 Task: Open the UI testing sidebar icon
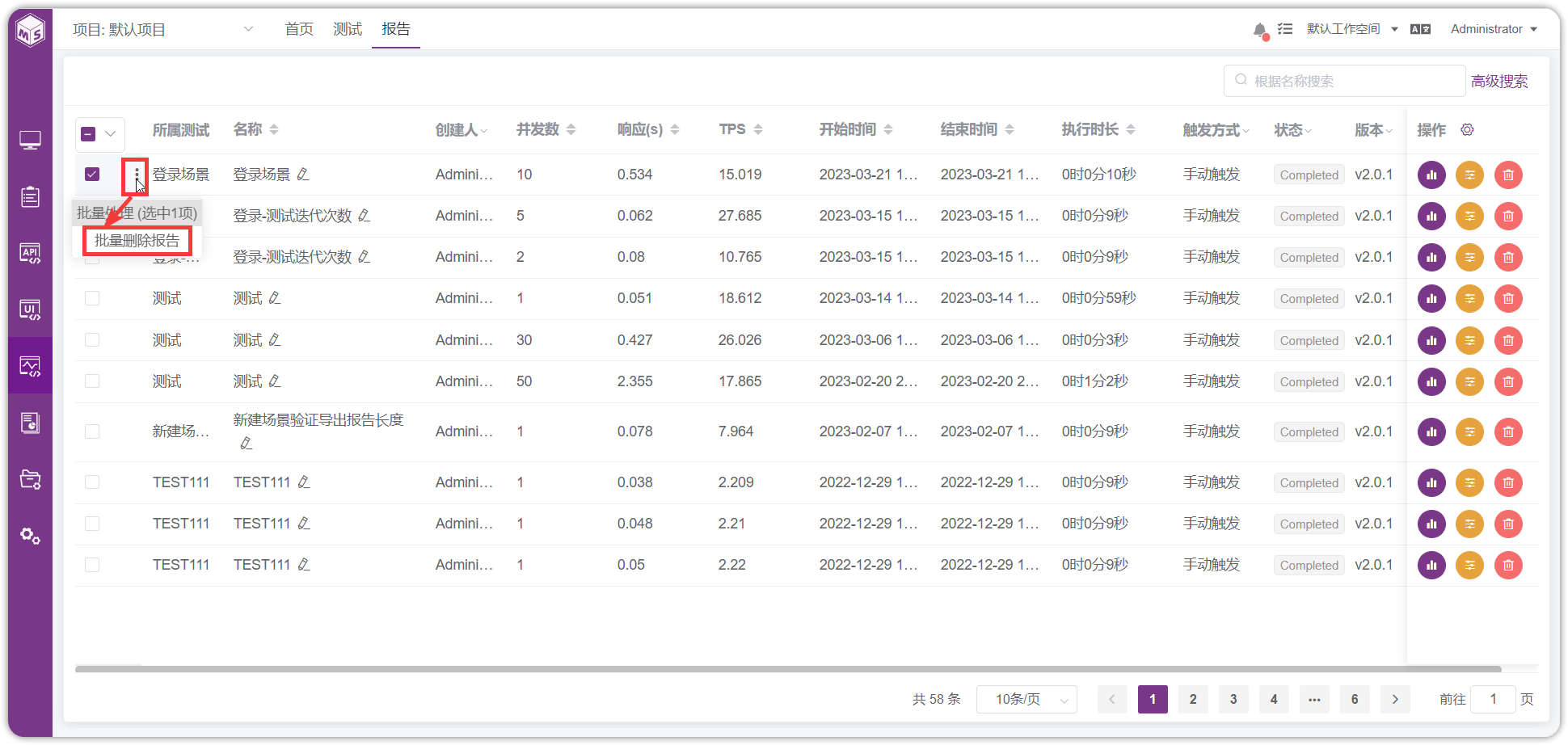coord(31,309)
